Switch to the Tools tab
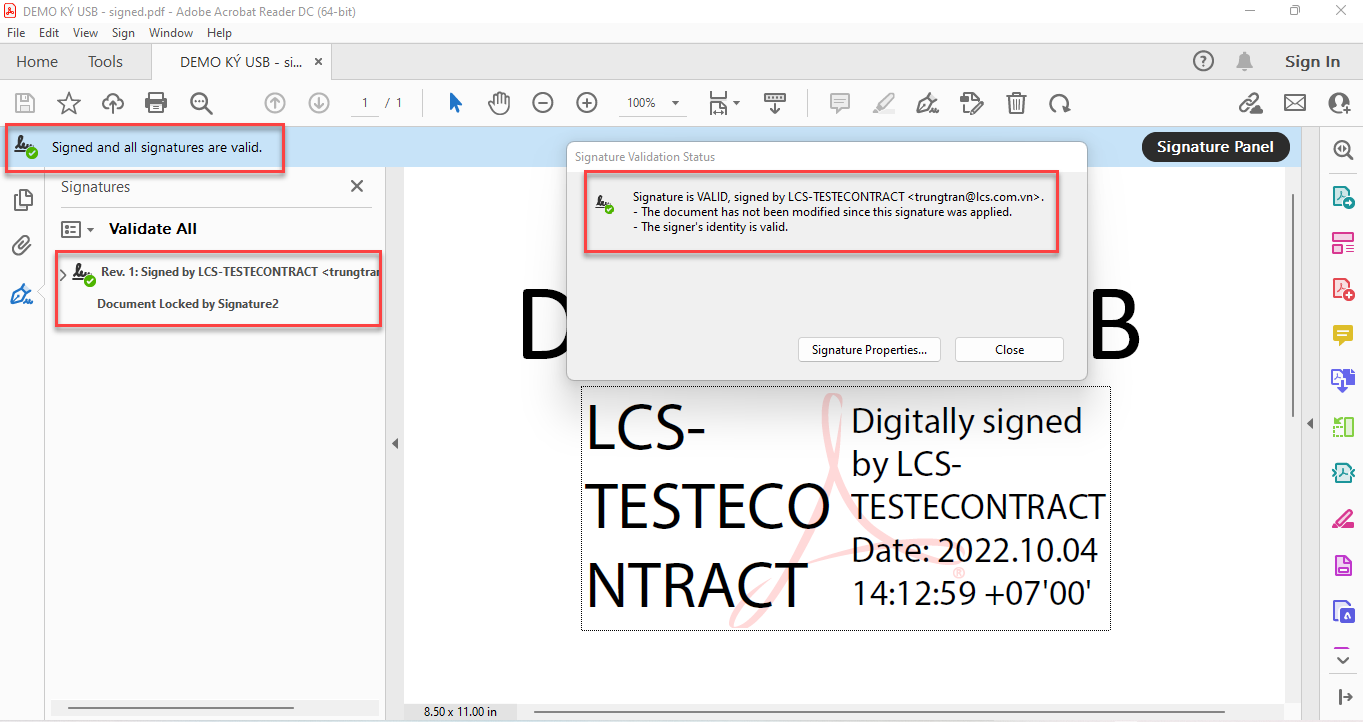Image resolution: width=1365 pixels, height=724 pixels. pos(105,62)
